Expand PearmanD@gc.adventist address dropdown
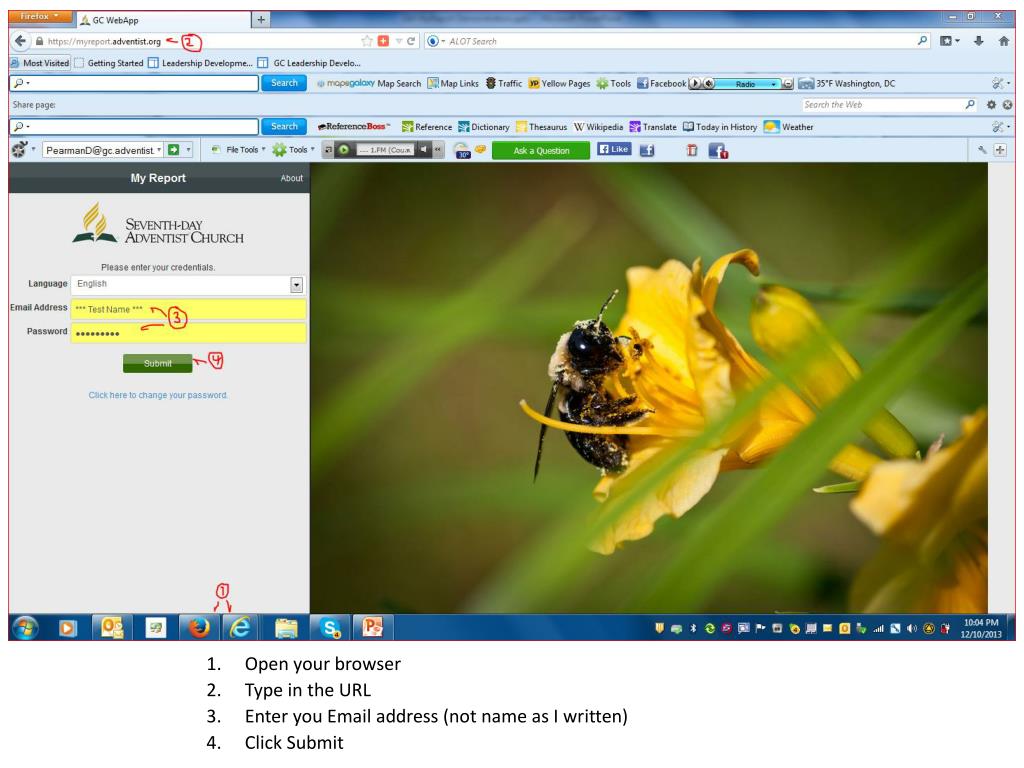This screenshot has width=1024, height=768. coord(159,150)
